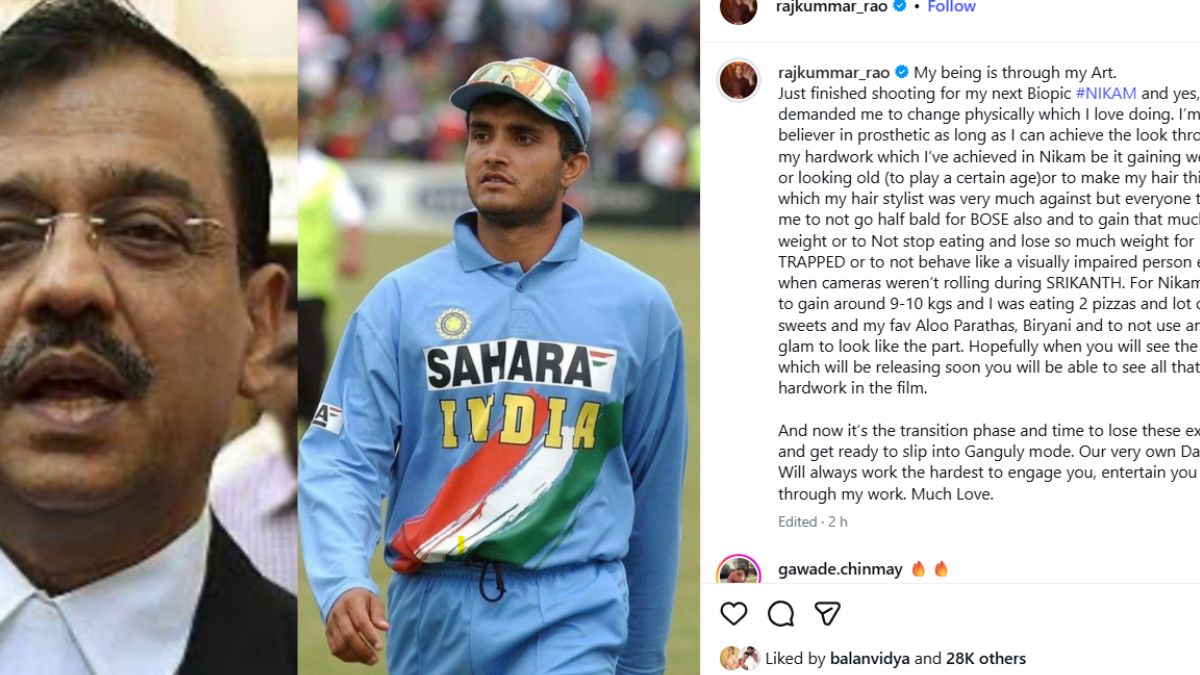Click the verified badge beside the caption username
The width and height of the screenshot is (1200, 675).
pos(901,72)
